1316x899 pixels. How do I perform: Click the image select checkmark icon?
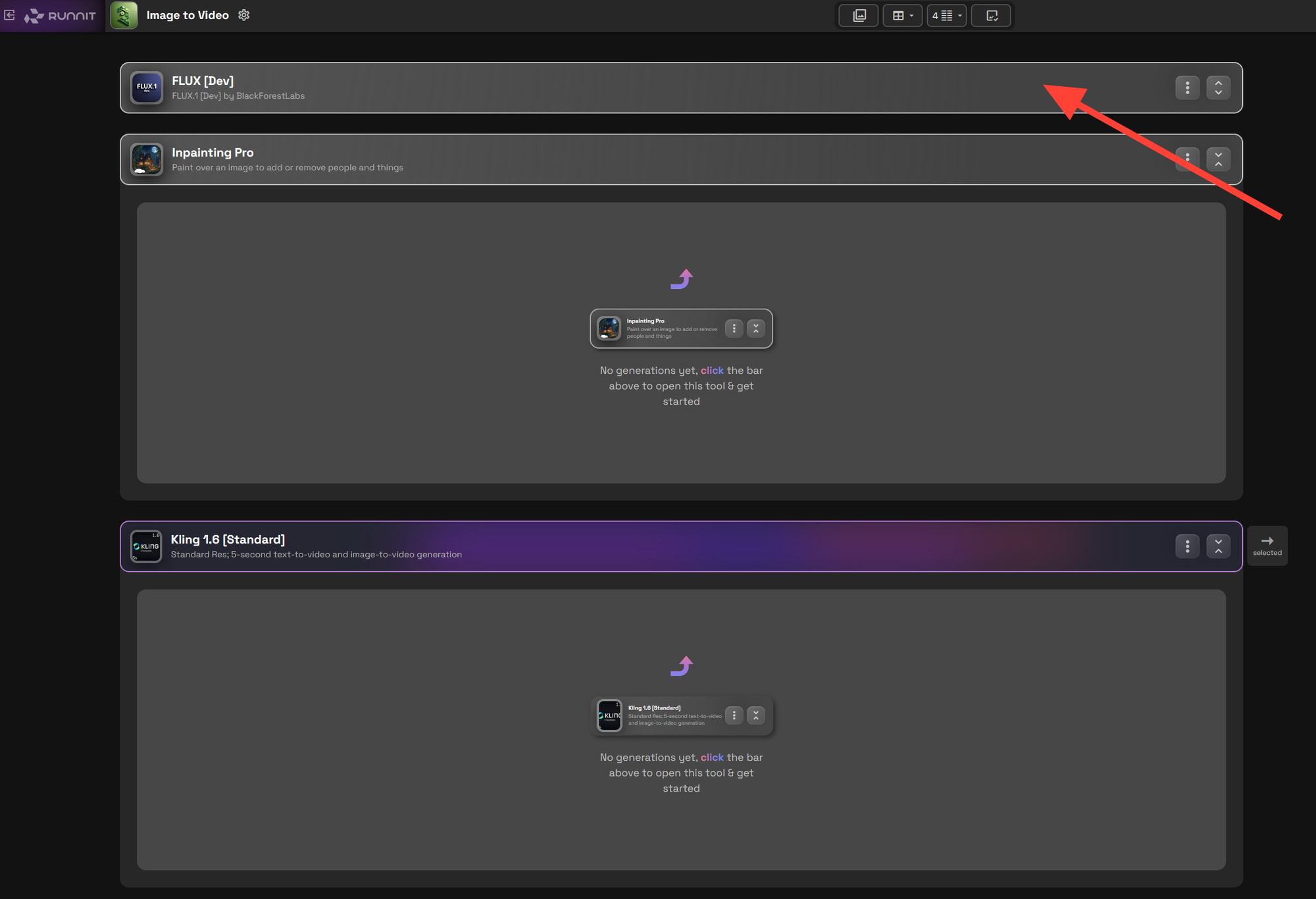pos(991,15)
